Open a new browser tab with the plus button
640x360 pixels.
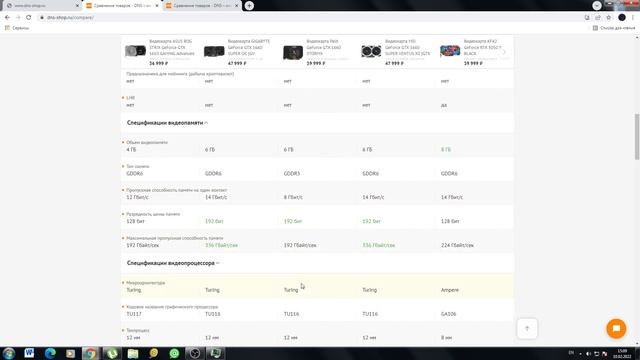click(x=249, y=6)
